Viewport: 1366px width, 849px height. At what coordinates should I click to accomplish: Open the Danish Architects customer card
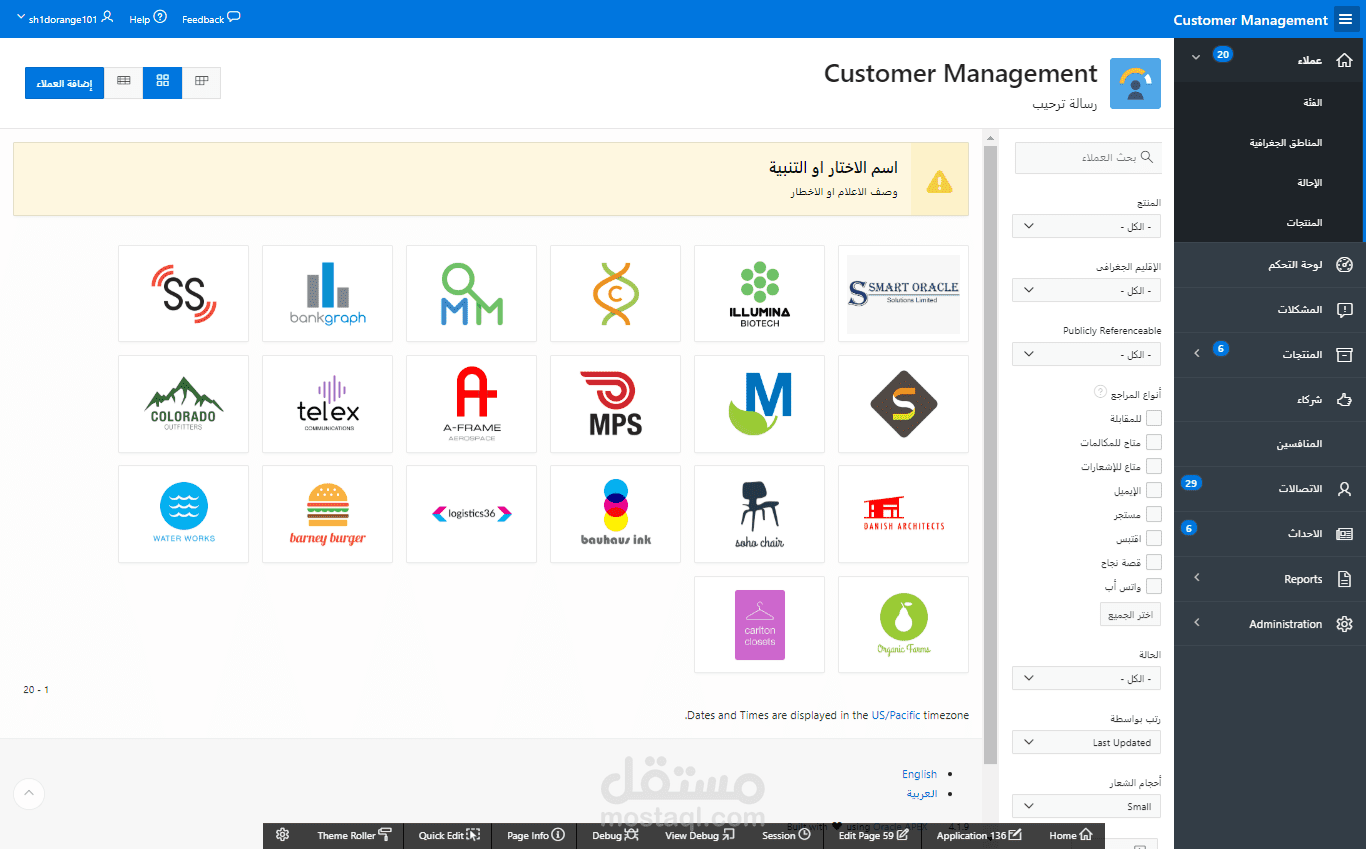point(903,514)
